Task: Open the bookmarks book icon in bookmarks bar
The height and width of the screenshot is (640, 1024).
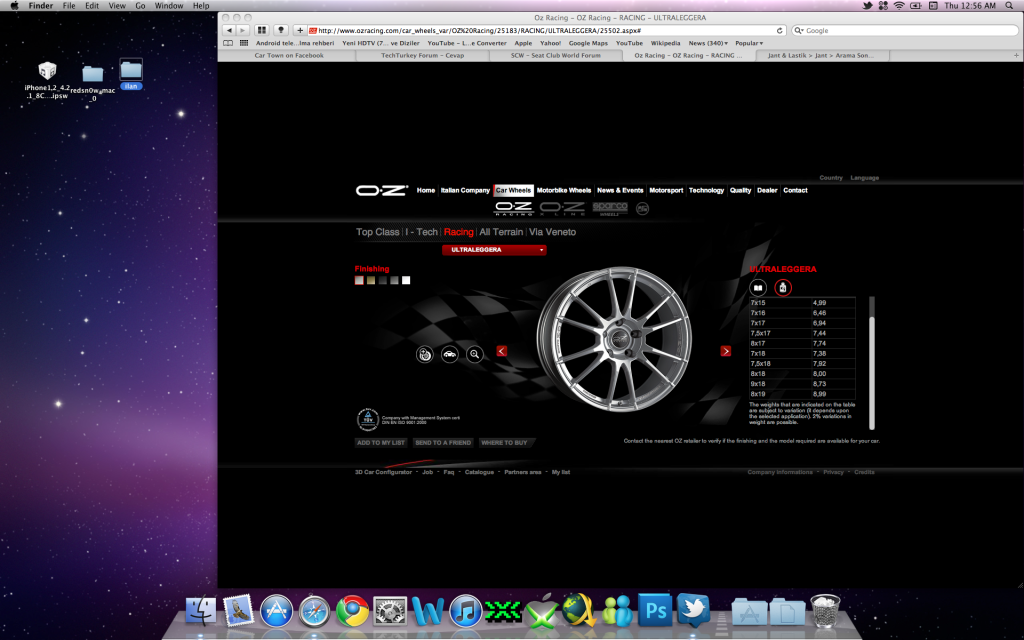Action: 228,43
